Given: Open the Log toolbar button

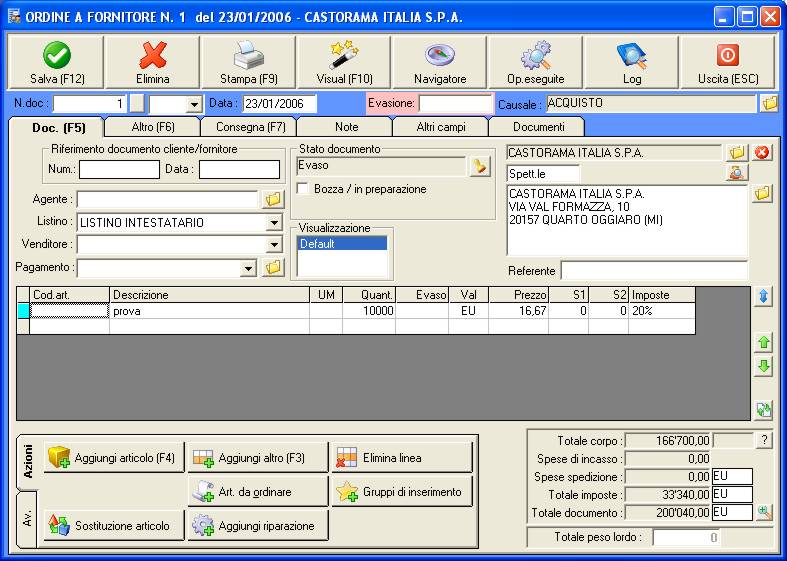Looking at the screenshot, I should pyautogui.click(x=631, y=62).
